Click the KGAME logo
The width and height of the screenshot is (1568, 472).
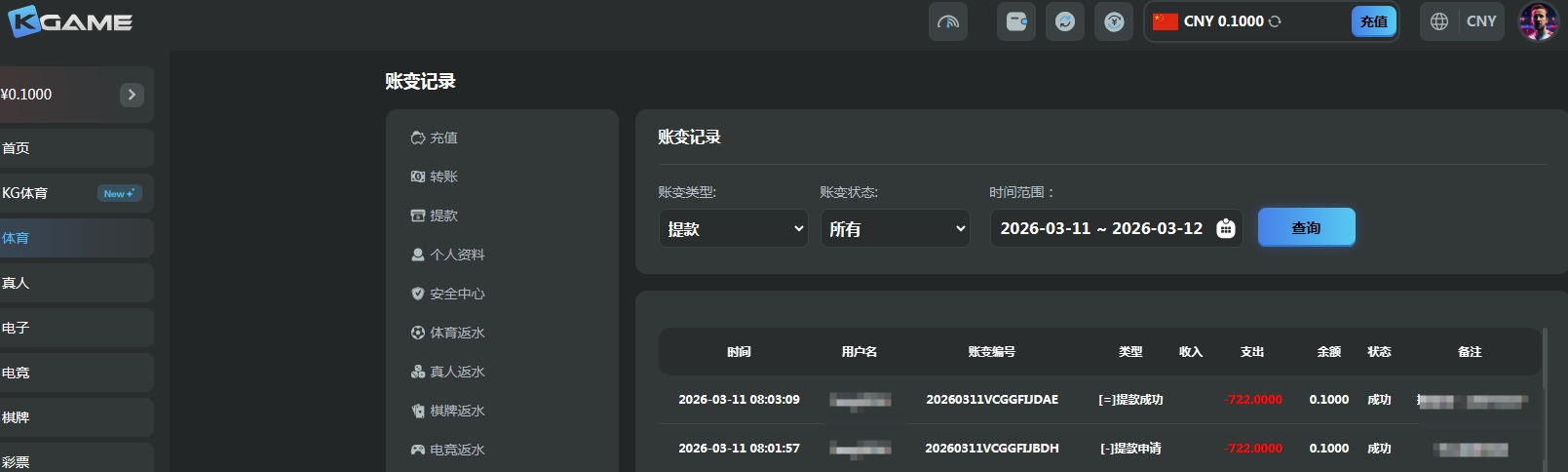(x=69, y=21)
